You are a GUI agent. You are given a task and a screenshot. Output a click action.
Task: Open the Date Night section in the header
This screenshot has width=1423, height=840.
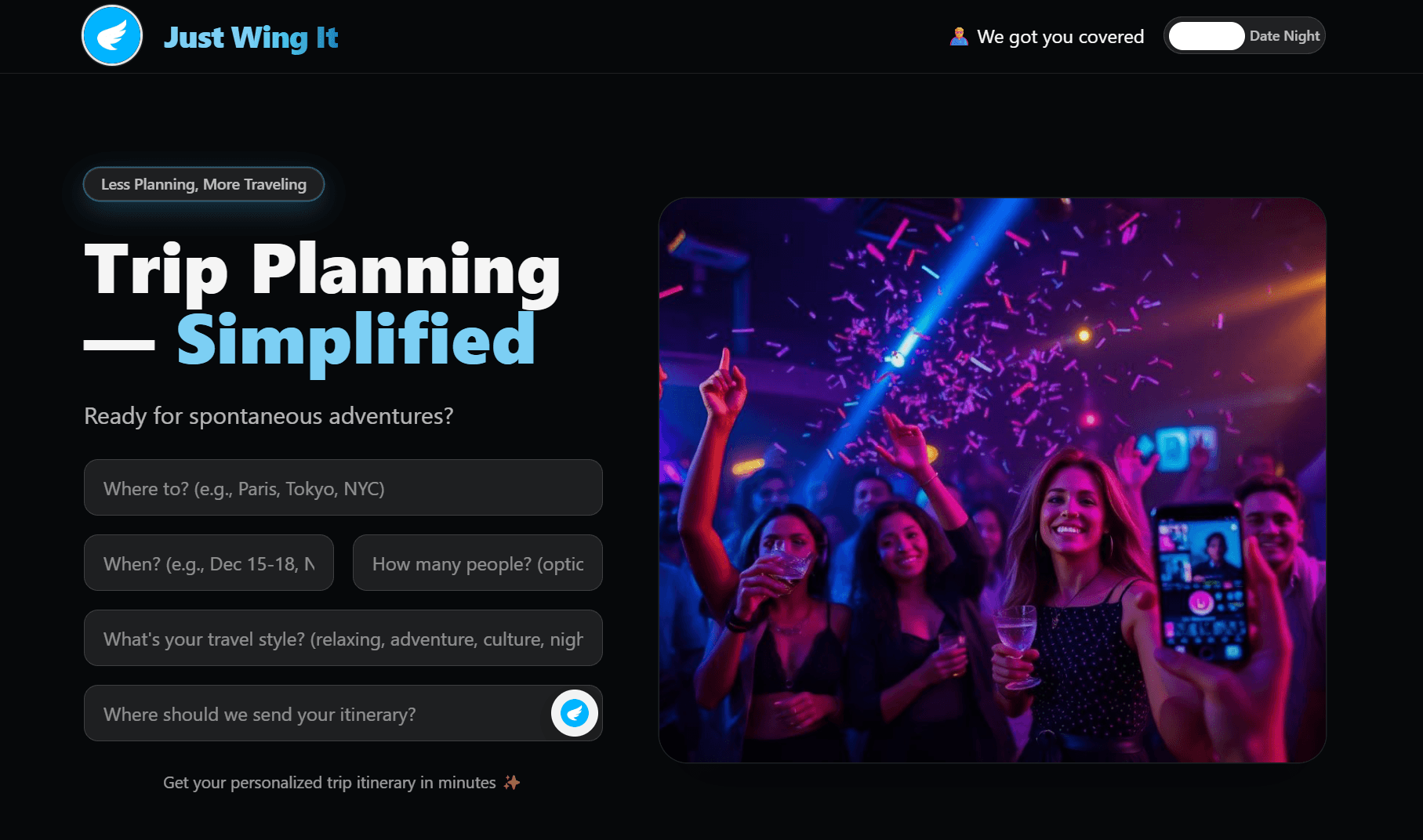pos(1283,36)
